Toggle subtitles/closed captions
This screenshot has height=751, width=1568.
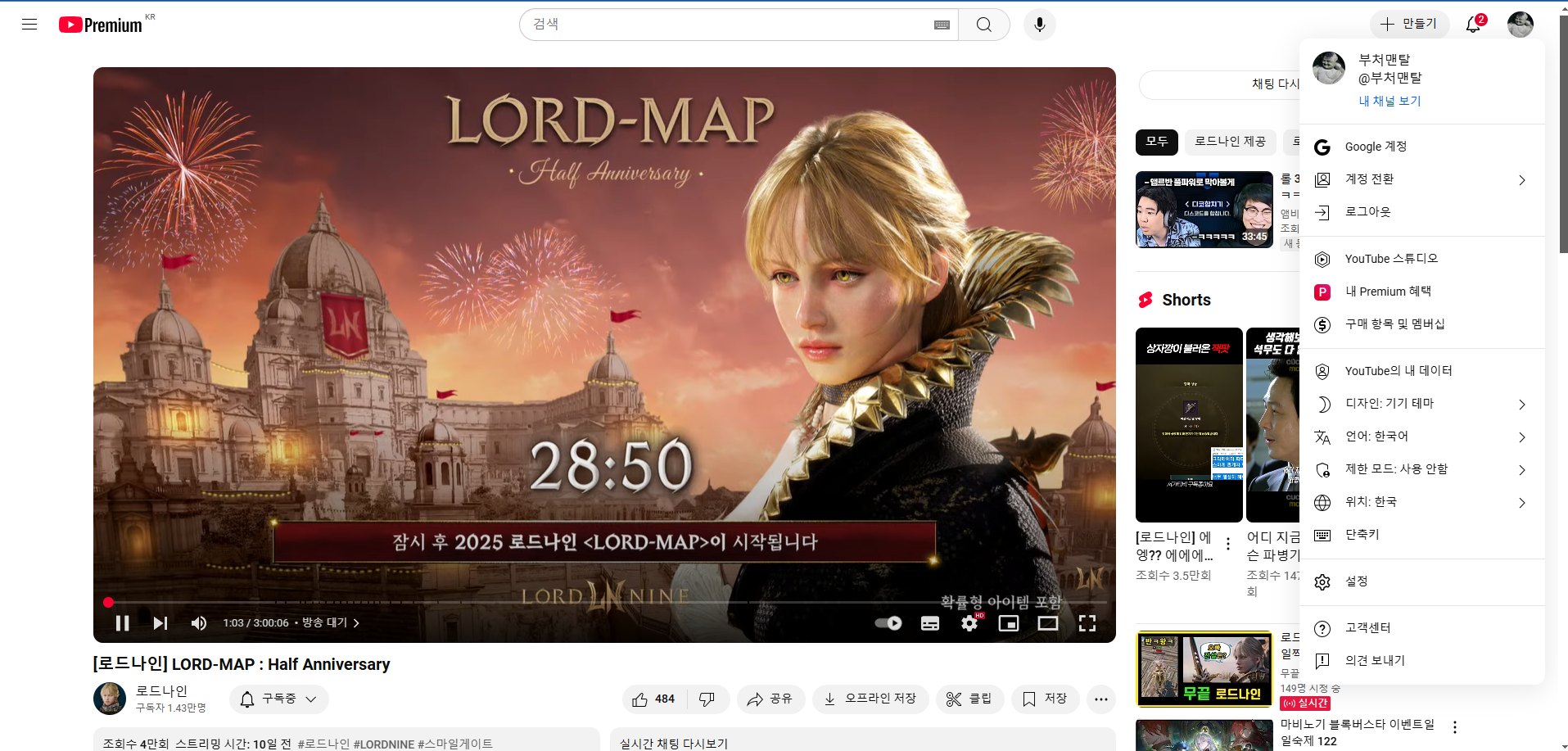930,623
